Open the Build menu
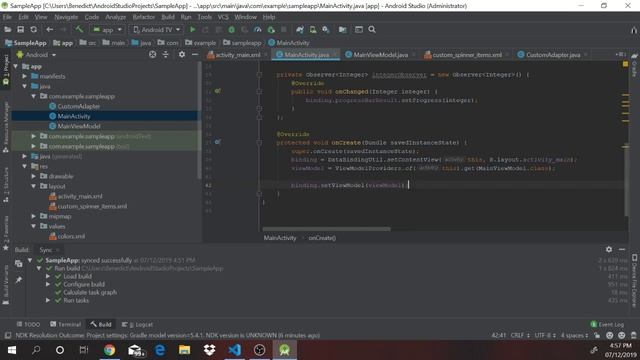 coord(168,17)
